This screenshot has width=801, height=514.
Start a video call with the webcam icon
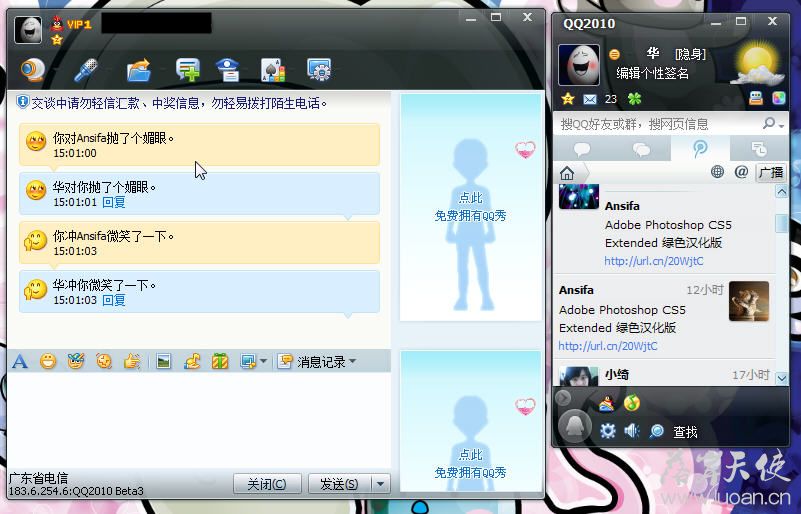pyautogui.click(x=33, y=70)
